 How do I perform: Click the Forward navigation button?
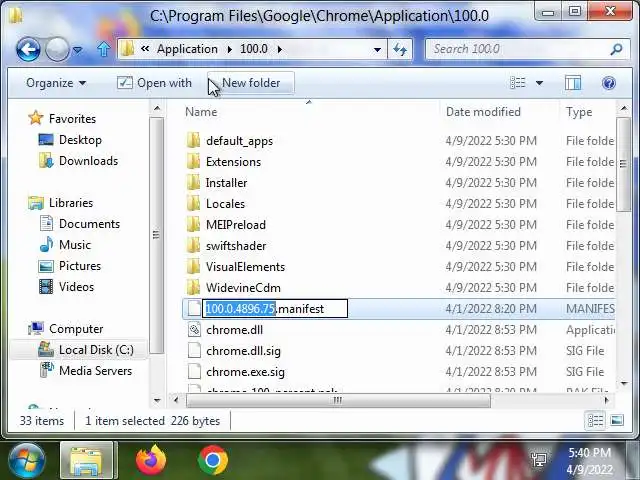click(57, 49)
